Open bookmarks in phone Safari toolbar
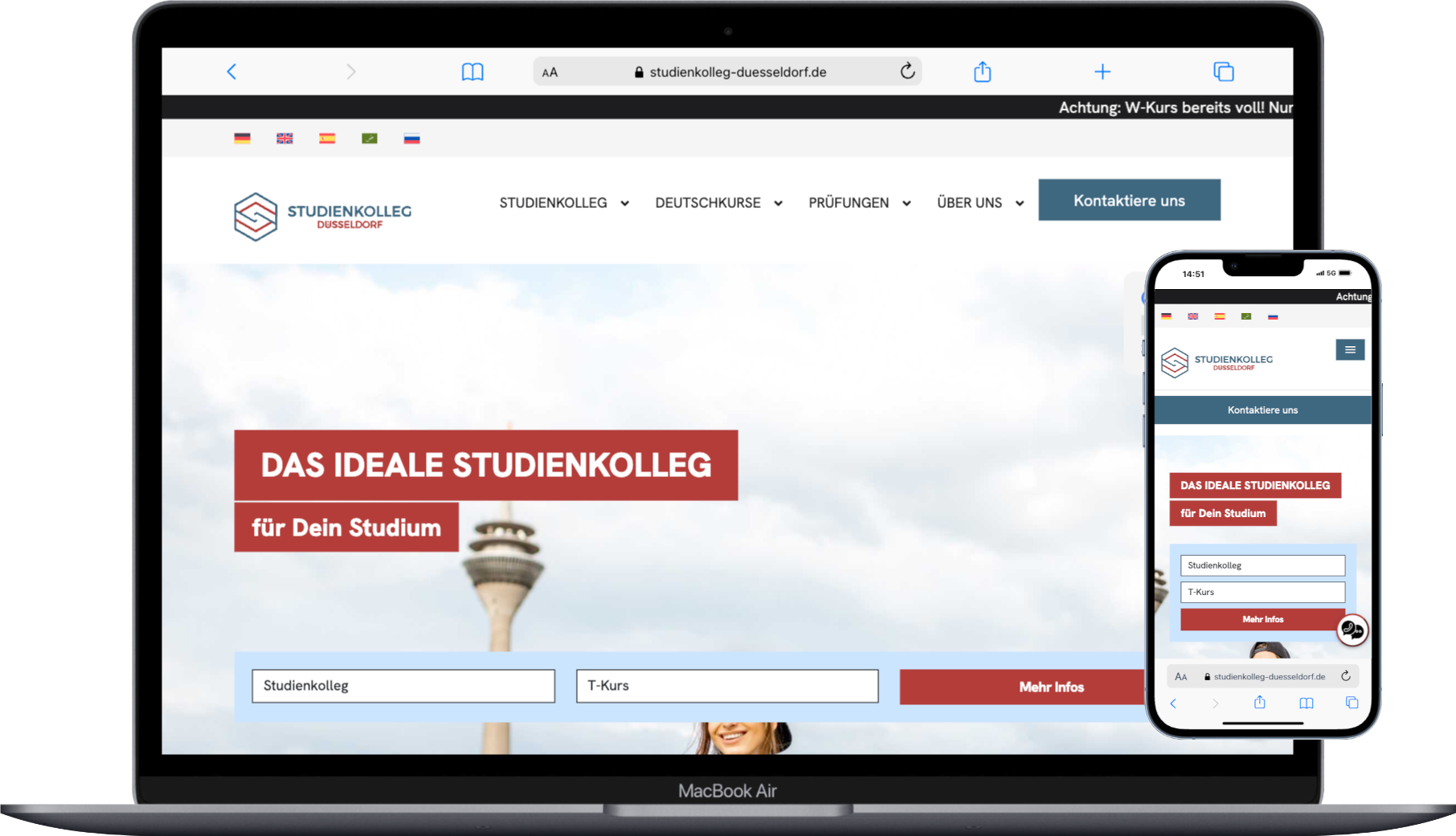The width and height of the screenshot is (1456, 836). point(1306,703)
